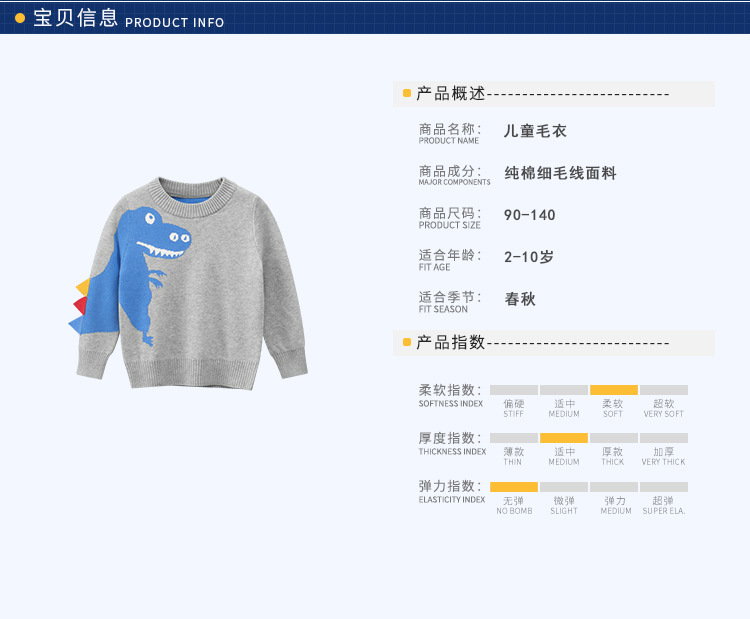Select the SUPER ELA. elasticity bar

click(664, 487)
